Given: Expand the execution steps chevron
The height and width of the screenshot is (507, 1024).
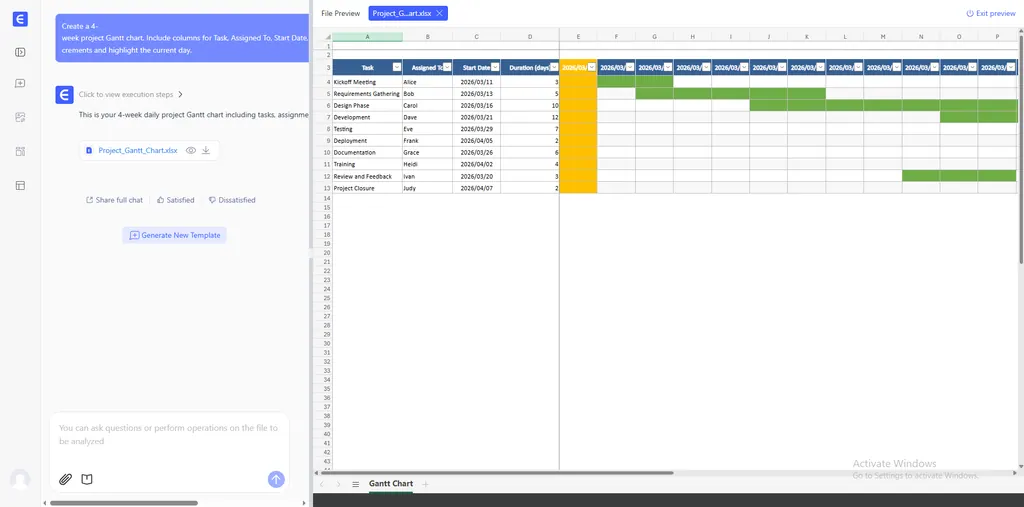Looking at the screenshot, I should point(181,95).
